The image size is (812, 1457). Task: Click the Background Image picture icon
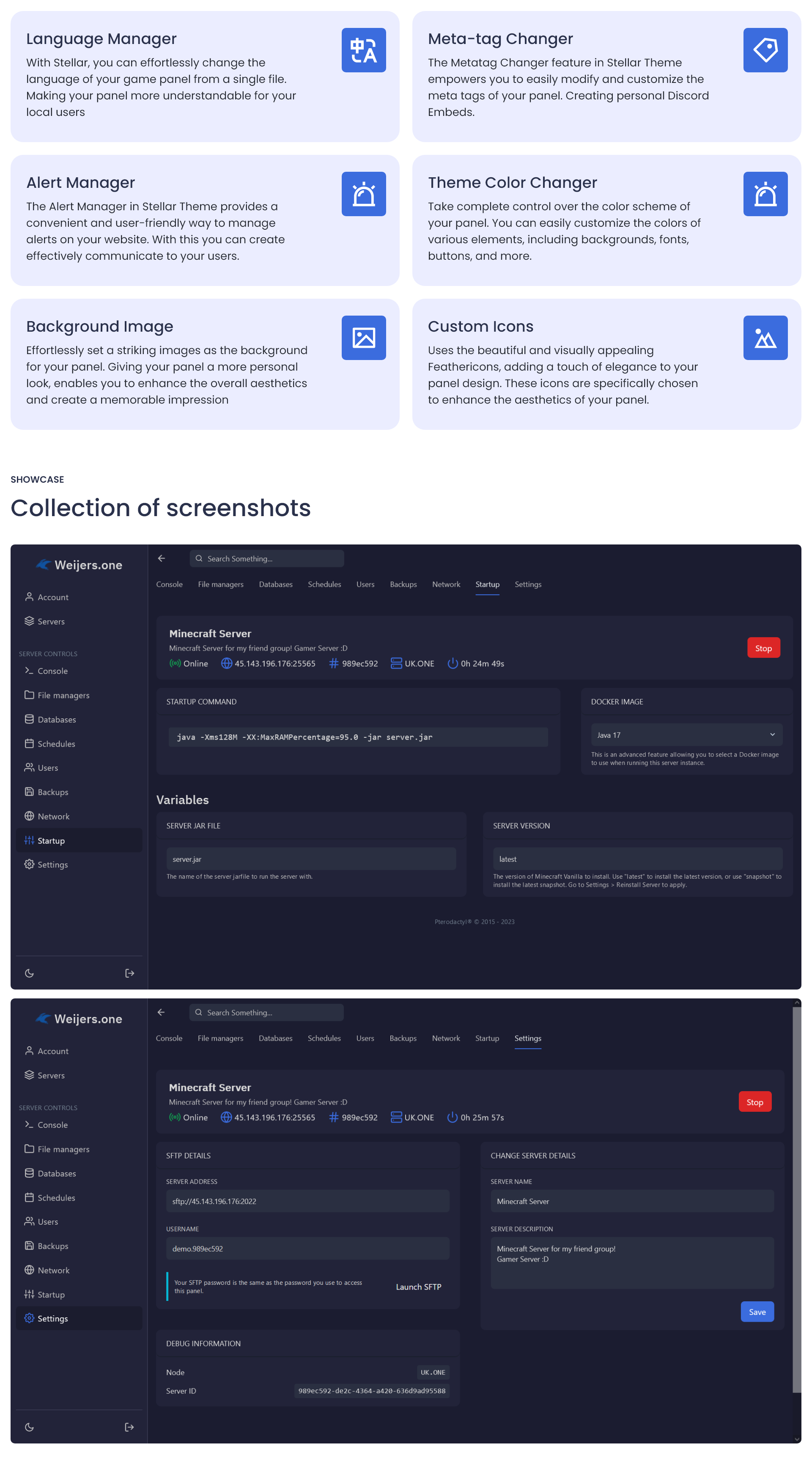364,338
